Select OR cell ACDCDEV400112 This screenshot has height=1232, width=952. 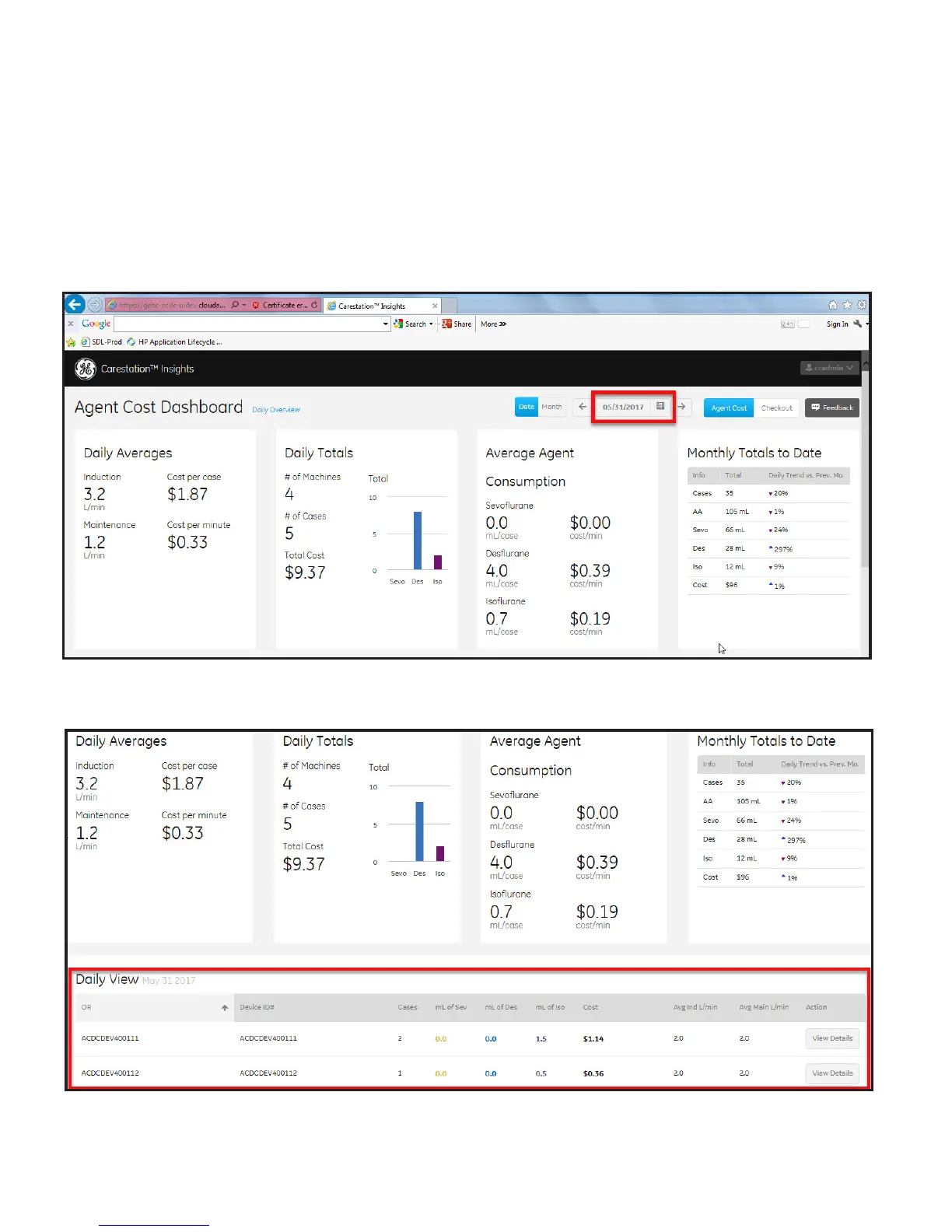point(110,1073)
